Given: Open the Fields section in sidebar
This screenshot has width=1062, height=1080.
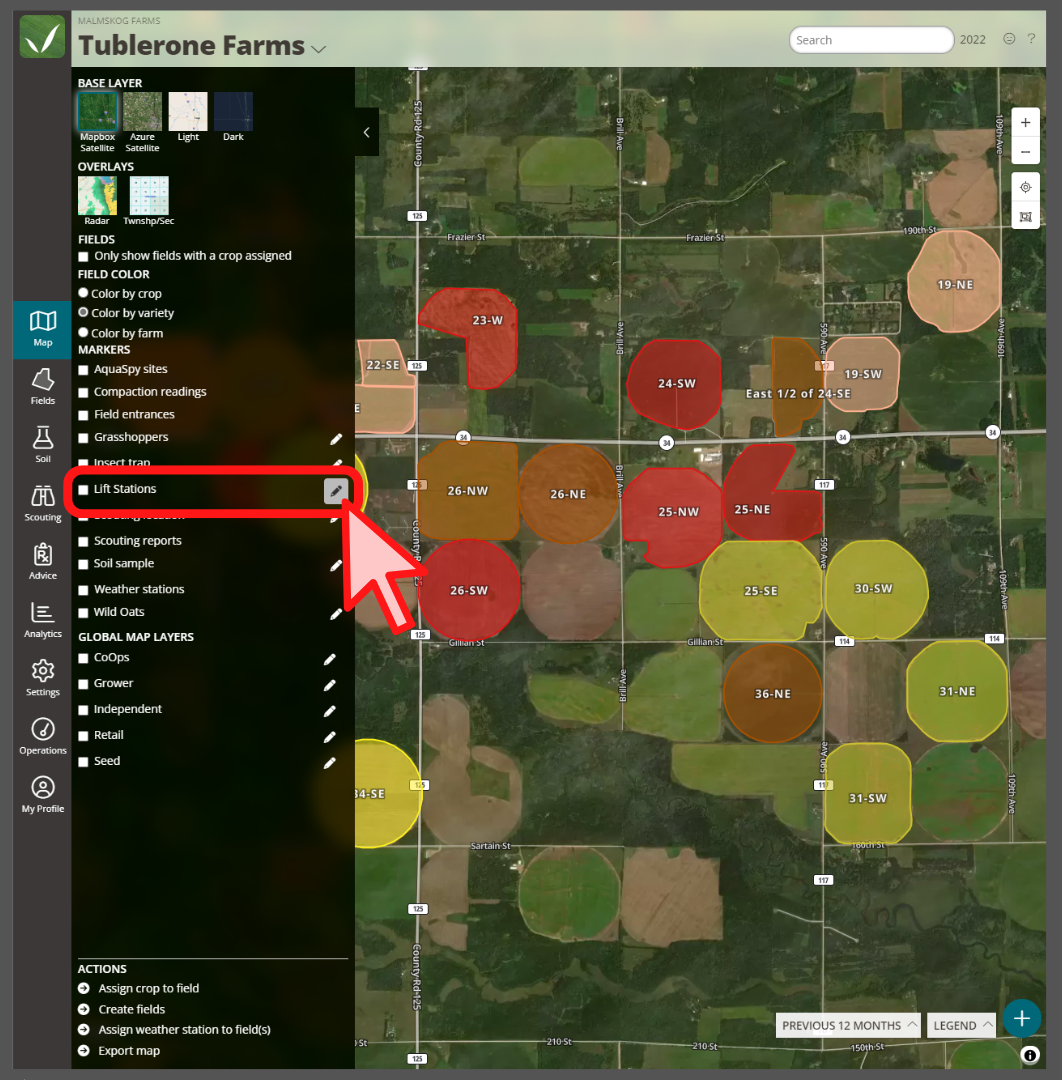Looking at the screenshot, I should click(42, 386).
